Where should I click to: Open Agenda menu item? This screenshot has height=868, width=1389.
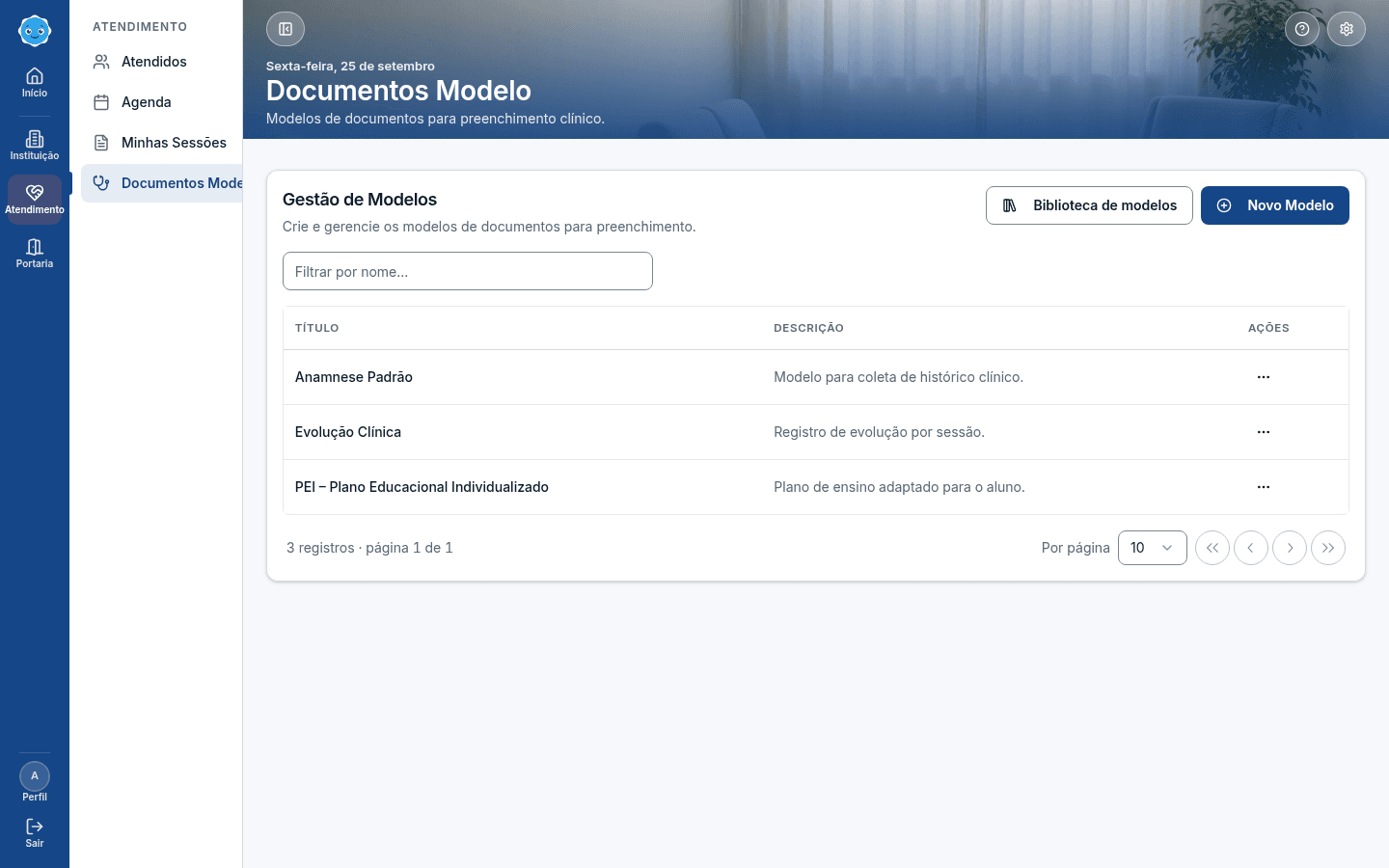(x=161, y=102)
